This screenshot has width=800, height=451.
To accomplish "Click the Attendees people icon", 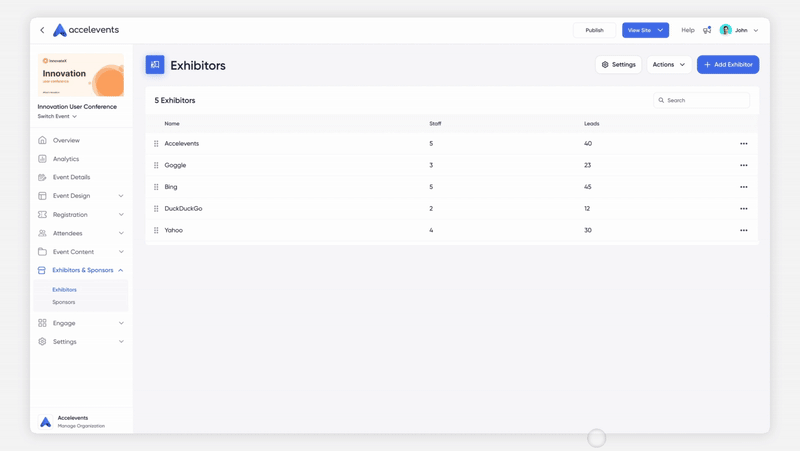I will click(42, 233).
